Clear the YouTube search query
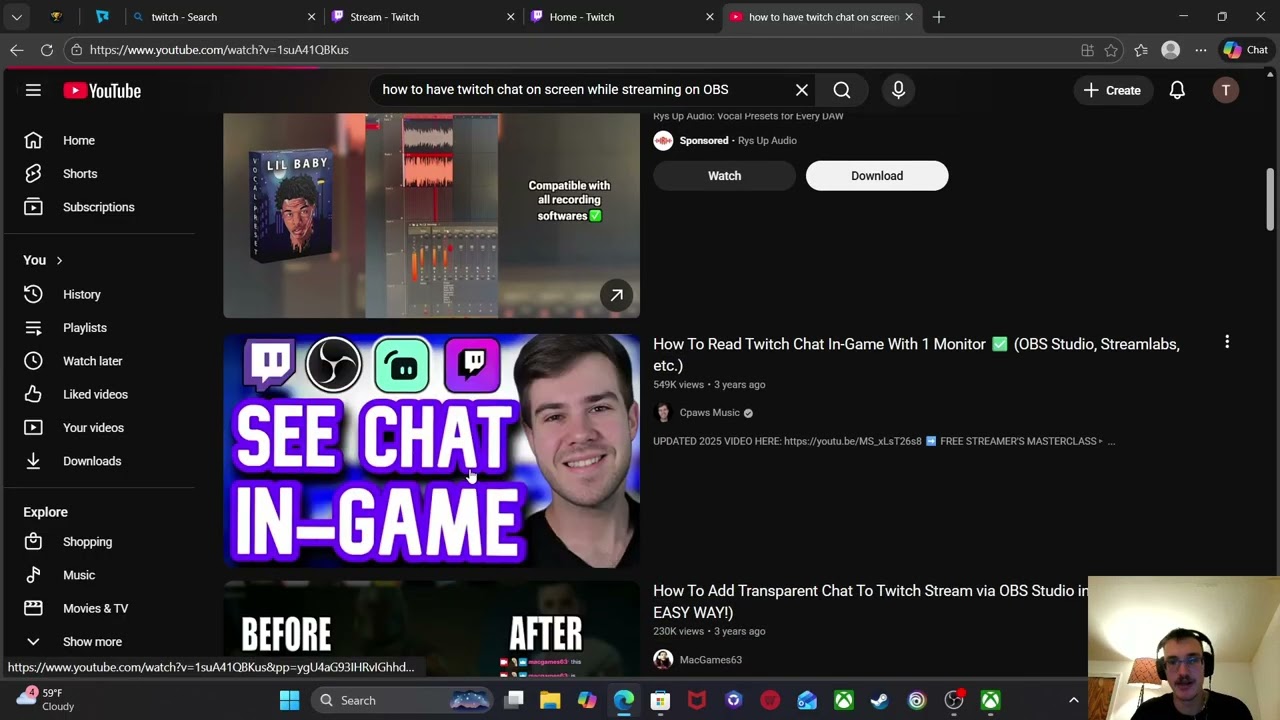This screenshot has height=720, width=1280. click(802, 90)
